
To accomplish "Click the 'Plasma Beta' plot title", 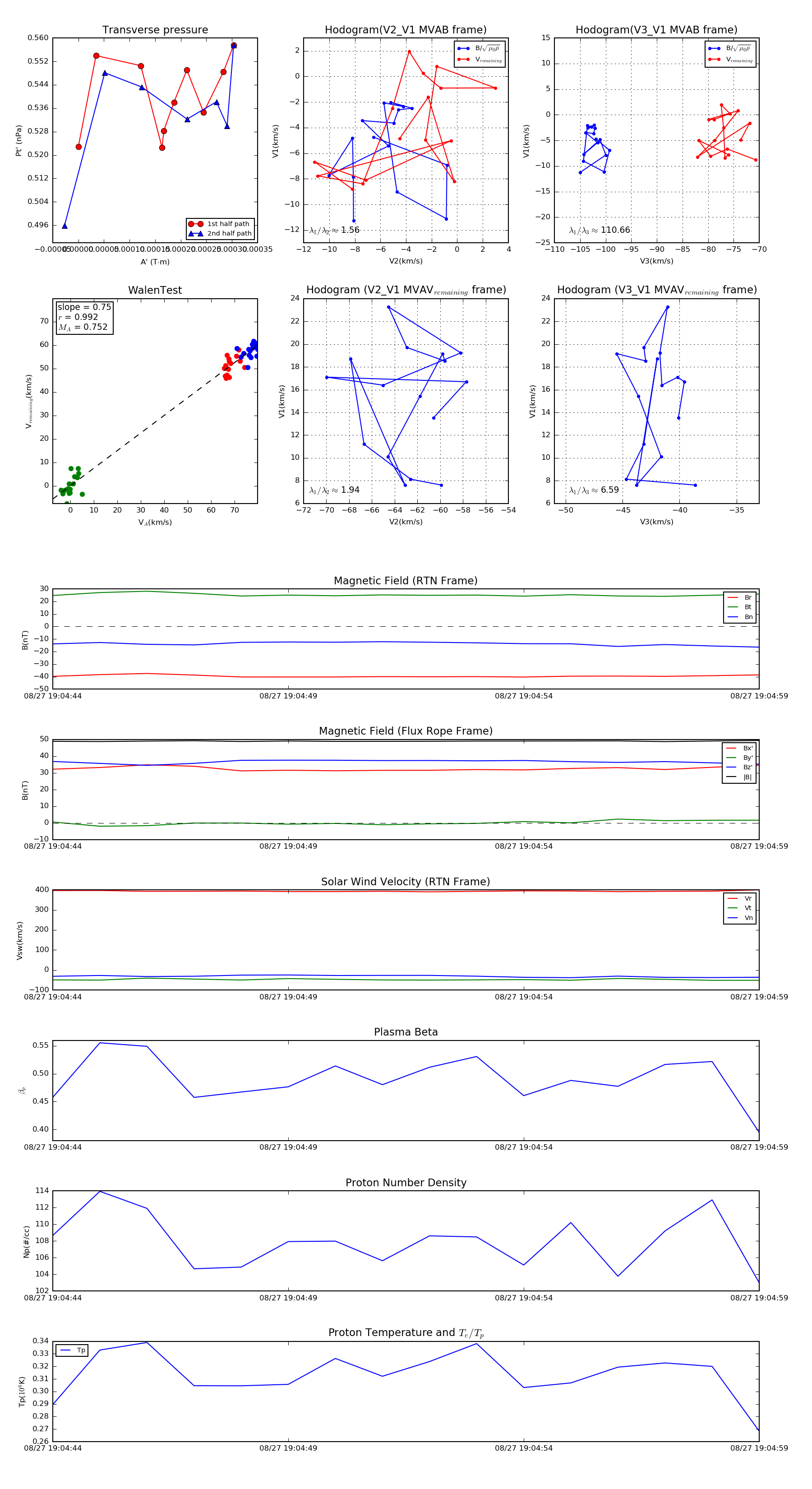I will pos(406,1032).
